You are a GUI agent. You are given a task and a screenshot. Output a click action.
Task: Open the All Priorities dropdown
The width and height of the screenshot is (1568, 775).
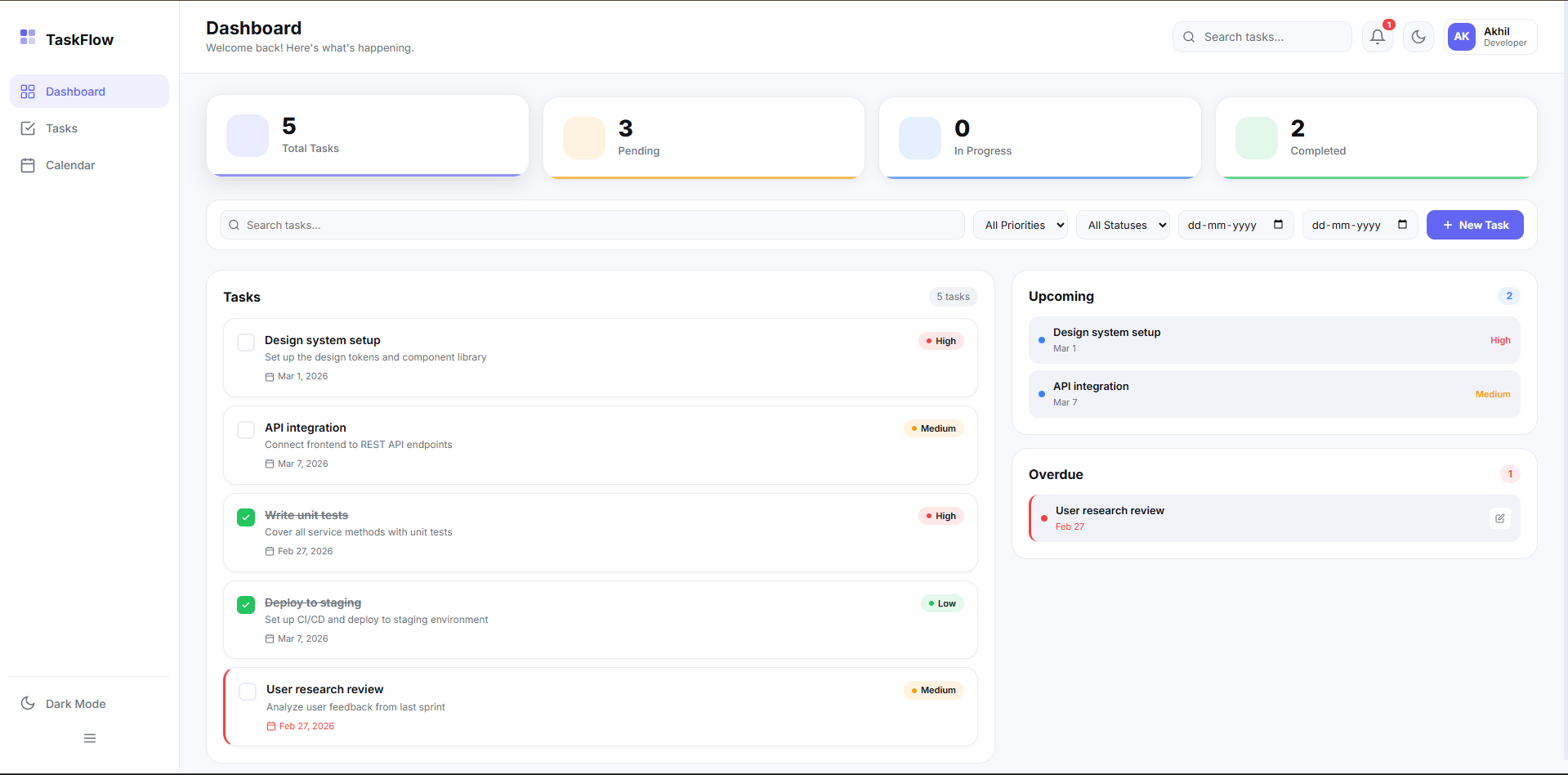click(1020, 225)
